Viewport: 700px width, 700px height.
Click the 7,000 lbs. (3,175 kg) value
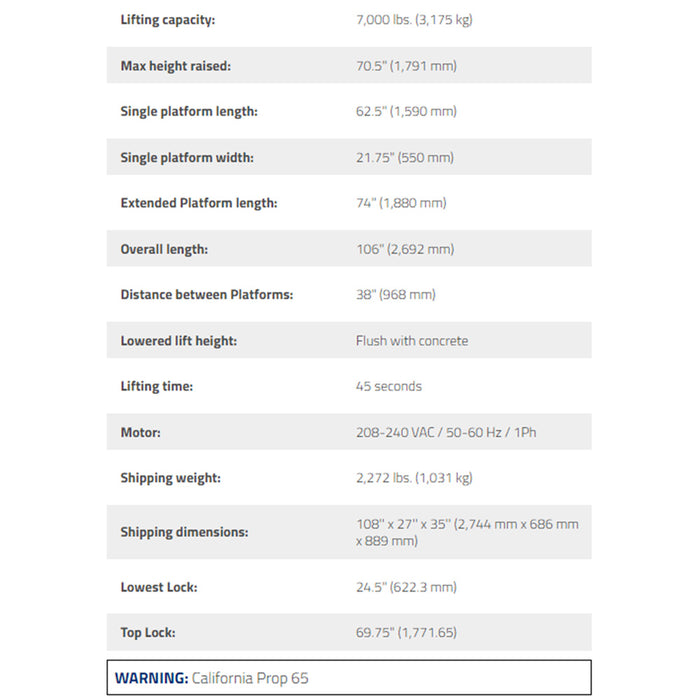click(414, 20)
